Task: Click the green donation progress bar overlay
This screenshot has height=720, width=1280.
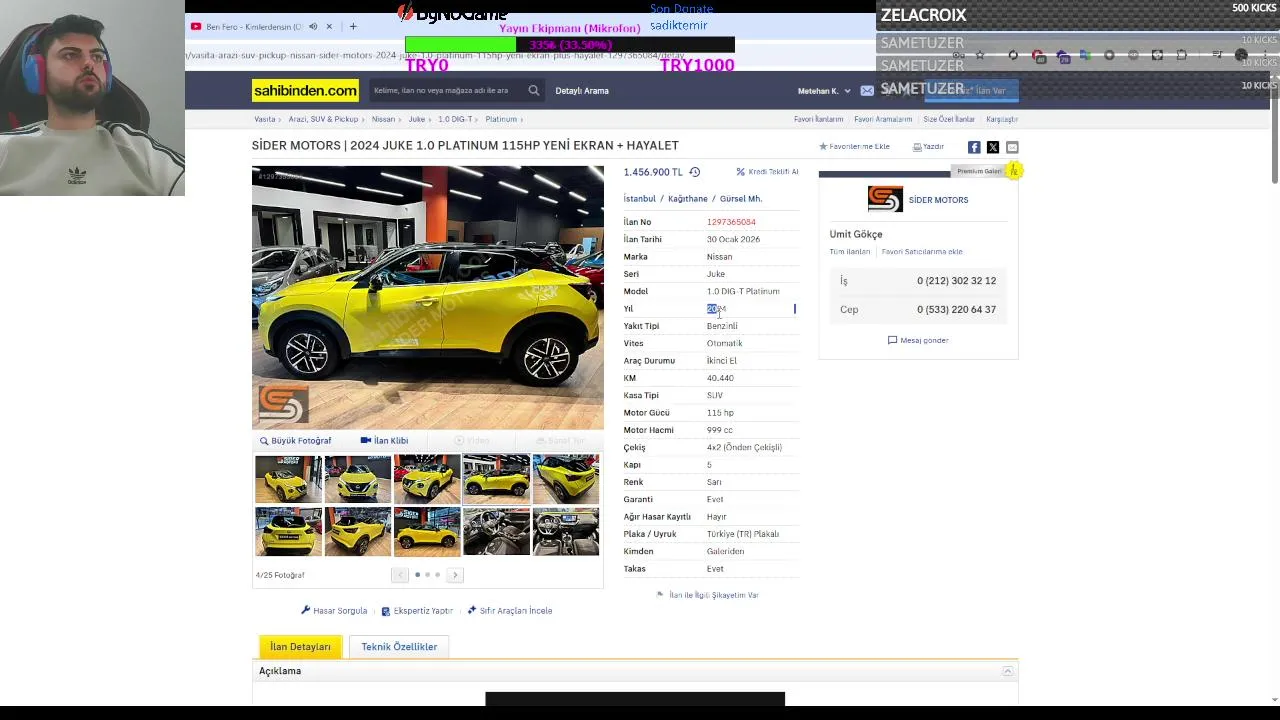Action: 461,45
